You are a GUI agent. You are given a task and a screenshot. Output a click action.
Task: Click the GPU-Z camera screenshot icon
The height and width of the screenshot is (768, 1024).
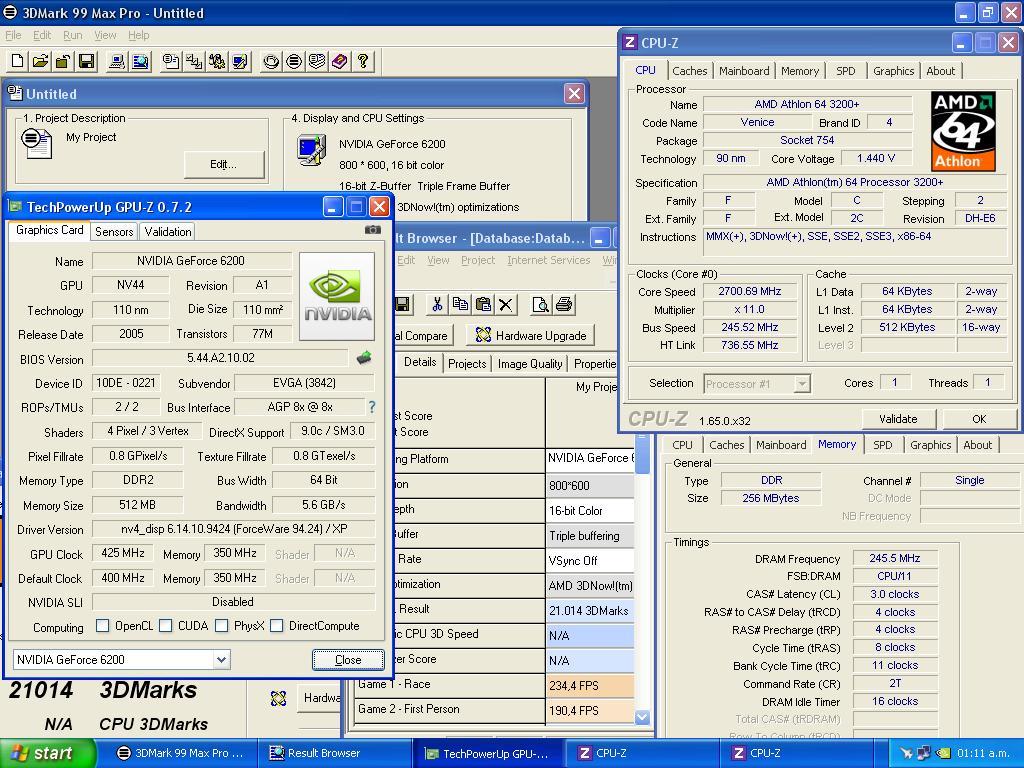pyautogui.click(x=372, y=230)
